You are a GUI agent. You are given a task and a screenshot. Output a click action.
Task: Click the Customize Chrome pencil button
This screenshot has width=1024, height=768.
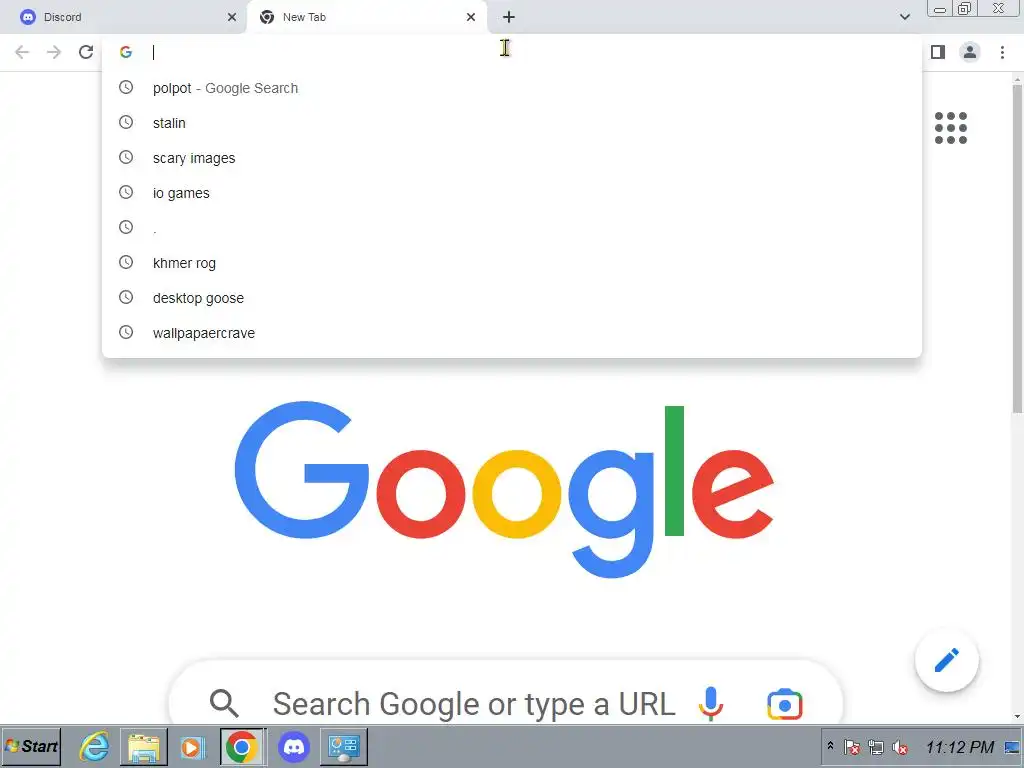tap(946, 660)
